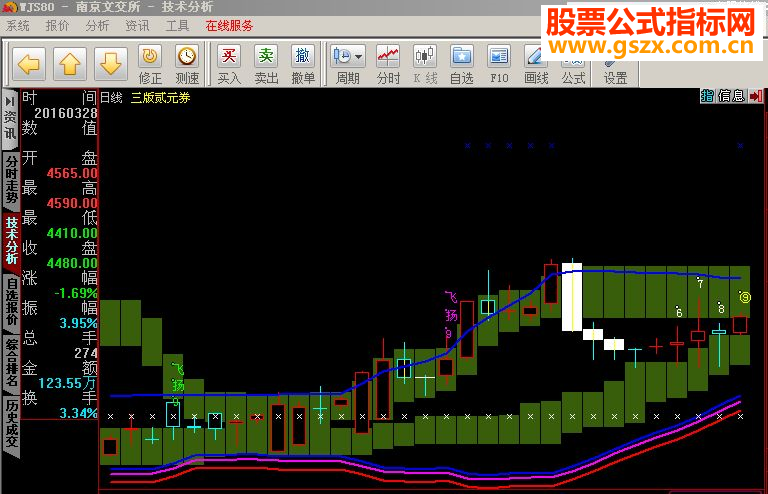Click the purple 飞扬 signal label

pos(451,306)
